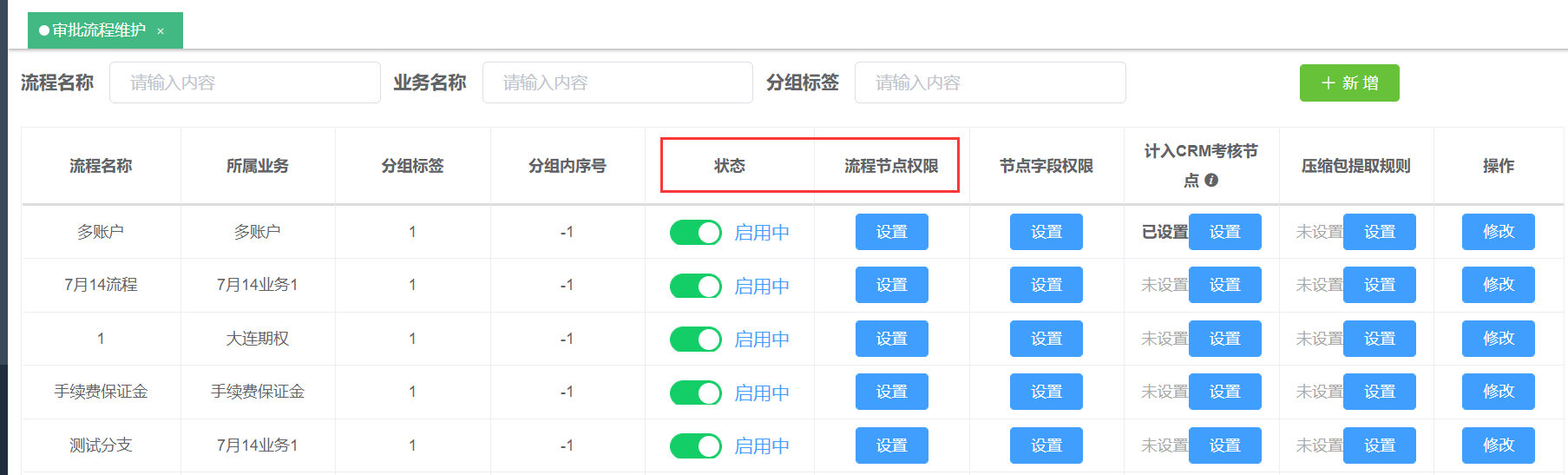The height and width of the screenshot is (475, 1568).
Task: Click the info icon beside 计入CRM考核节点
Action: pos(1211,180)
